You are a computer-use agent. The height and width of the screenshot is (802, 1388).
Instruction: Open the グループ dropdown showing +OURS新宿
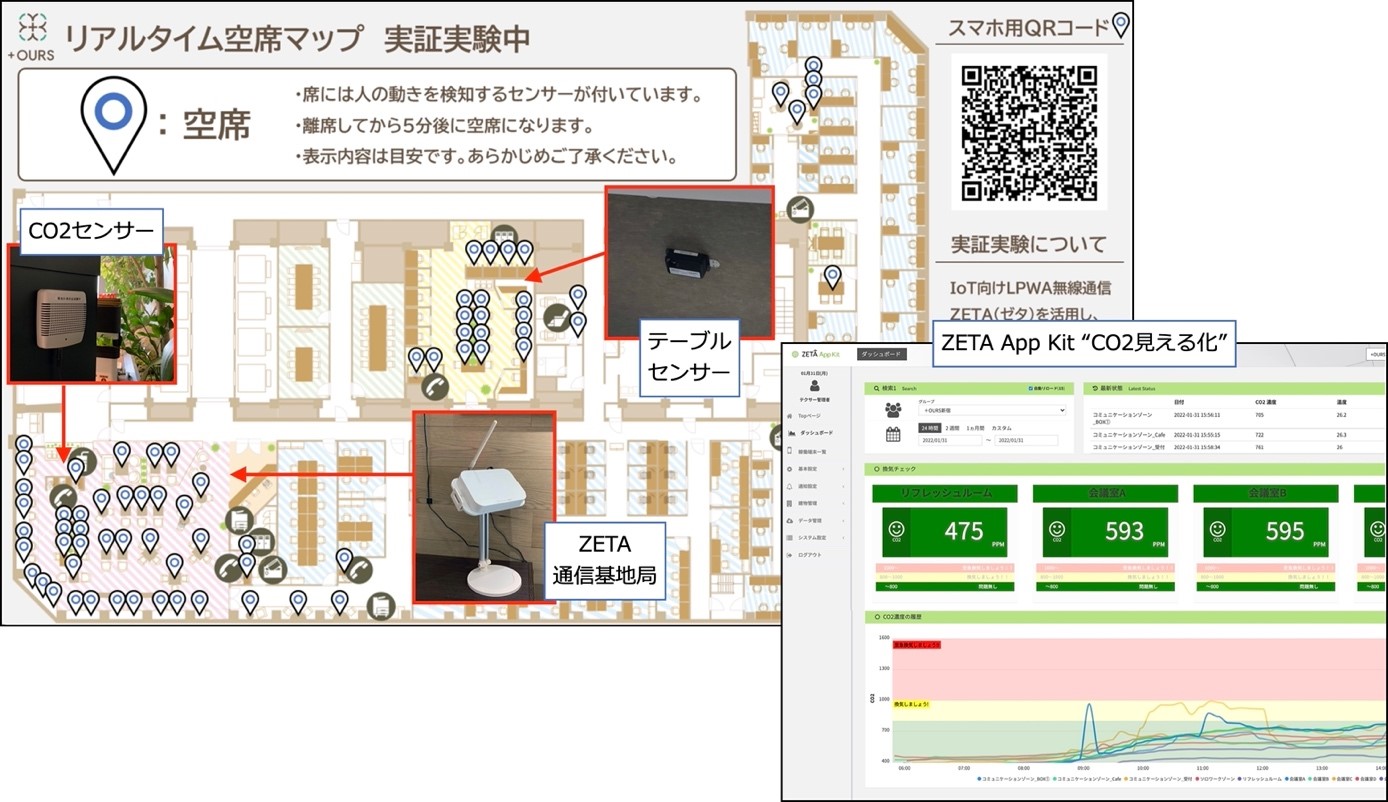pyautogui.click(x=992, y=410)
